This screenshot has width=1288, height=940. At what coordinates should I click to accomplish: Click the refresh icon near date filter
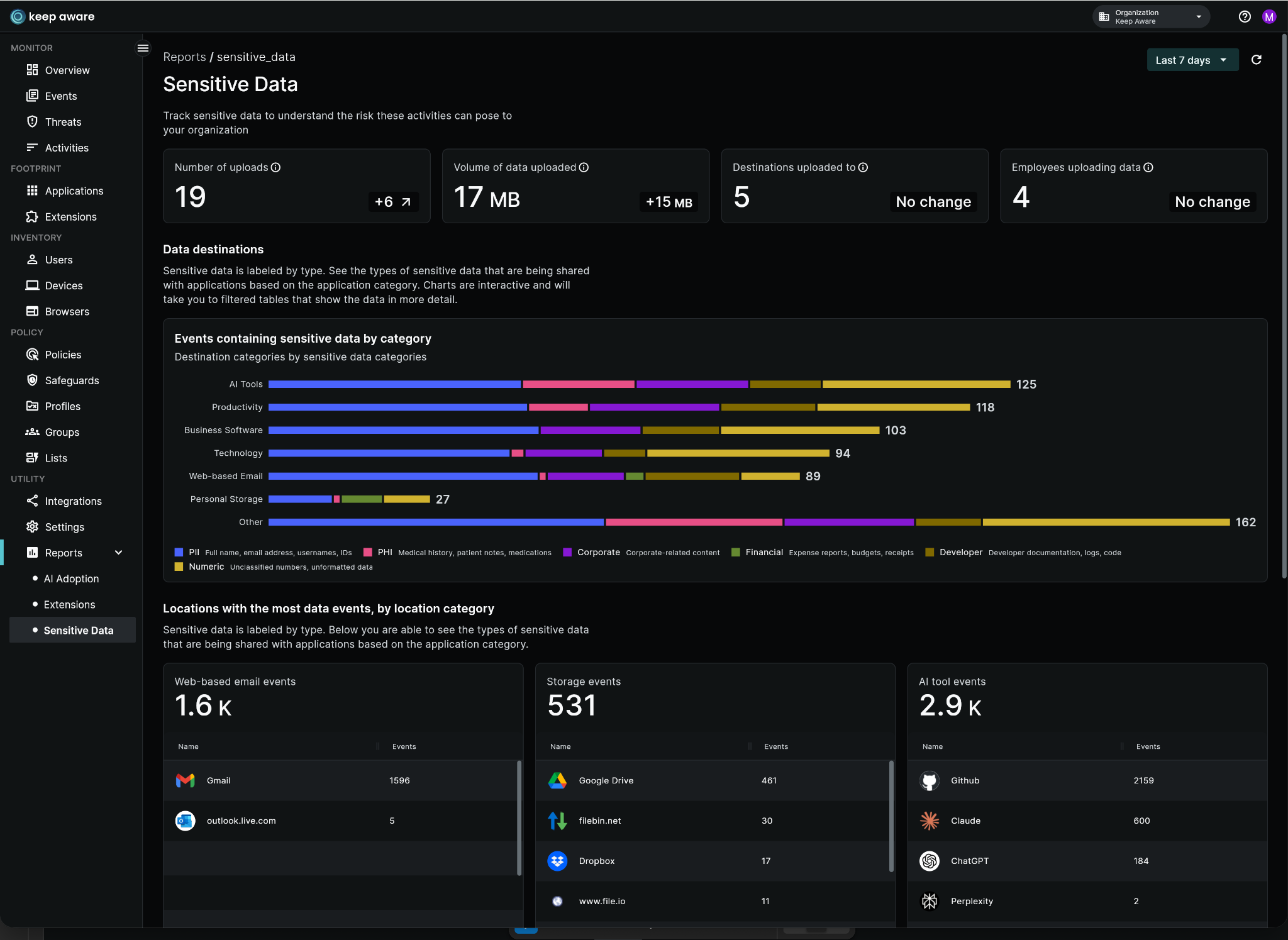[x=1256, y=60]
